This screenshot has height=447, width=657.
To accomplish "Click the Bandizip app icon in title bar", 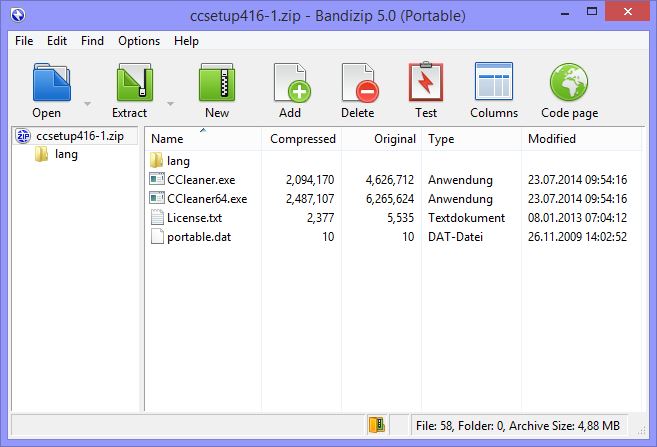I will pyautogui.click(x=18, y=16).
